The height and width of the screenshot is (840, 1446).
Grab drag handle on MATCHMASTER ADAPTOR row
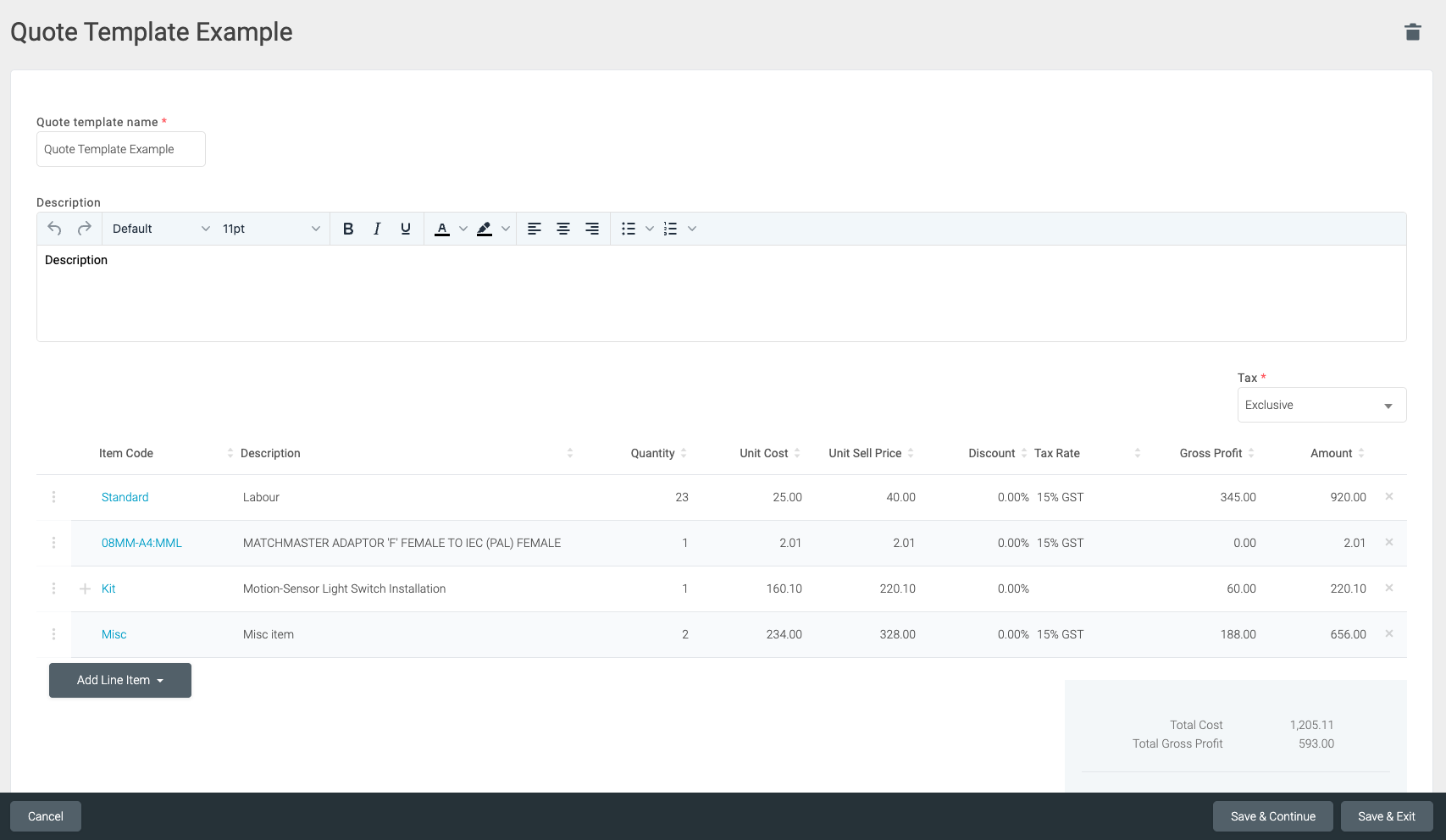[53, 543]
